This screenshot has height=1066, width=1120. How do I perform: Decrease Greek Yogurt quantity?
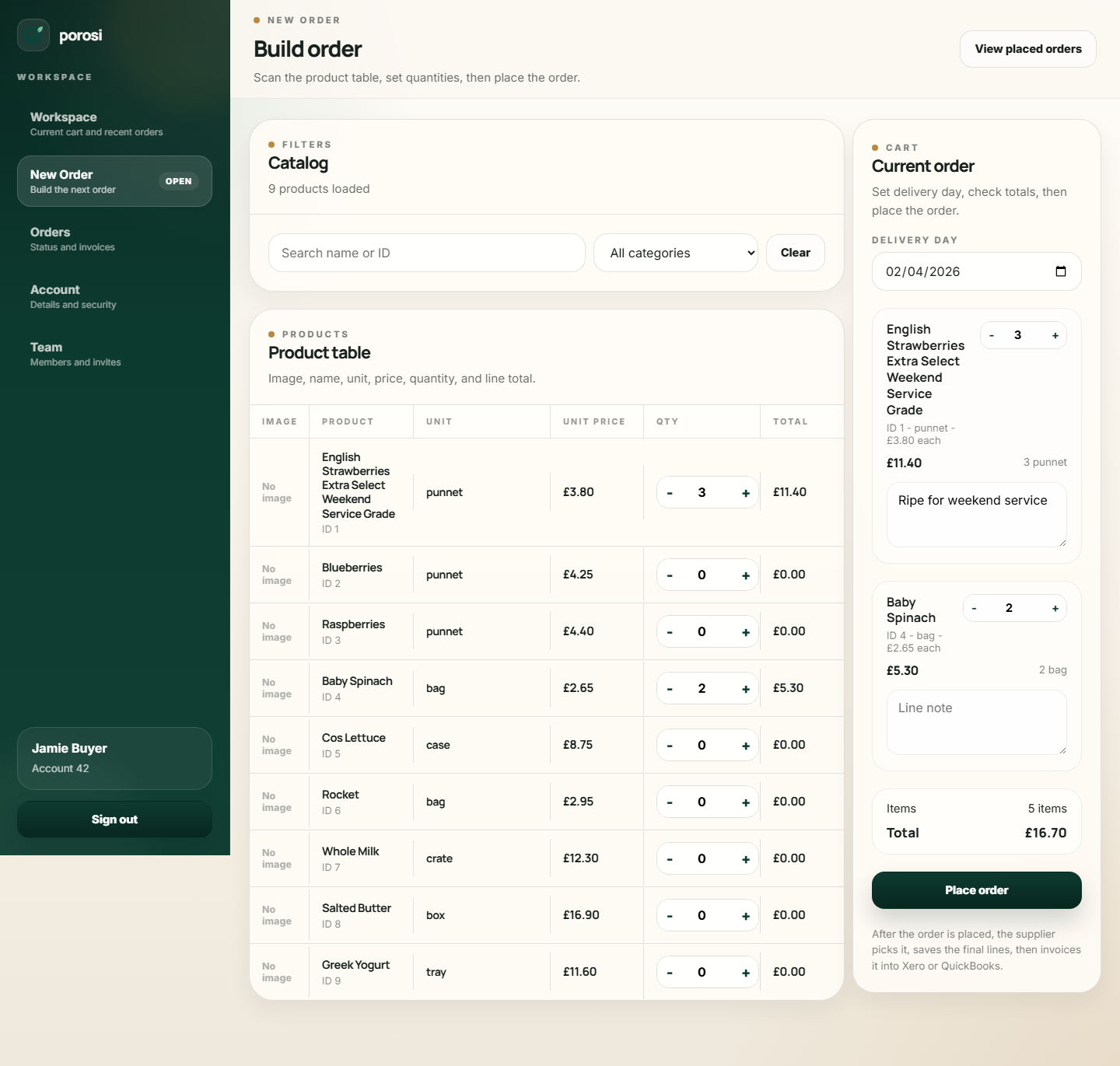coord(670,973)
